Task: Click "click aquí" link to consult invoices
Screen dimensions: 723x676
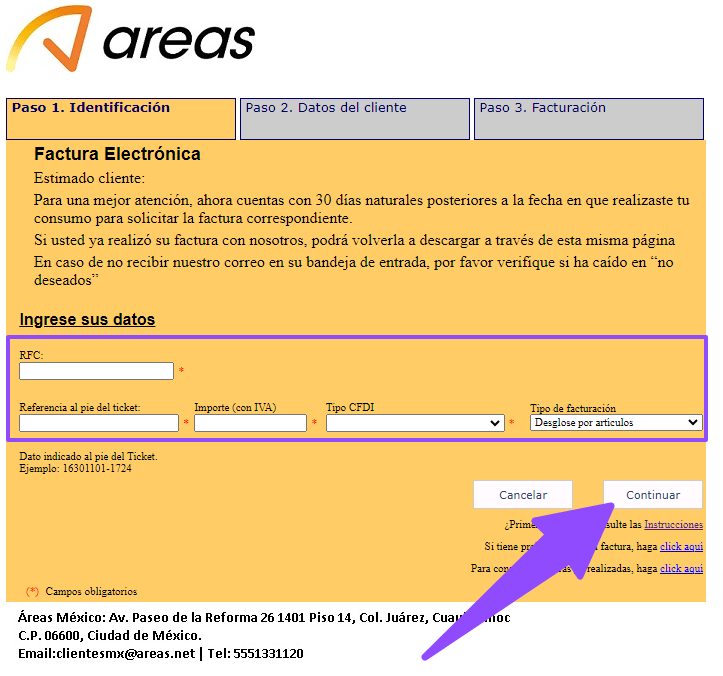Action: tap(681, 569)
